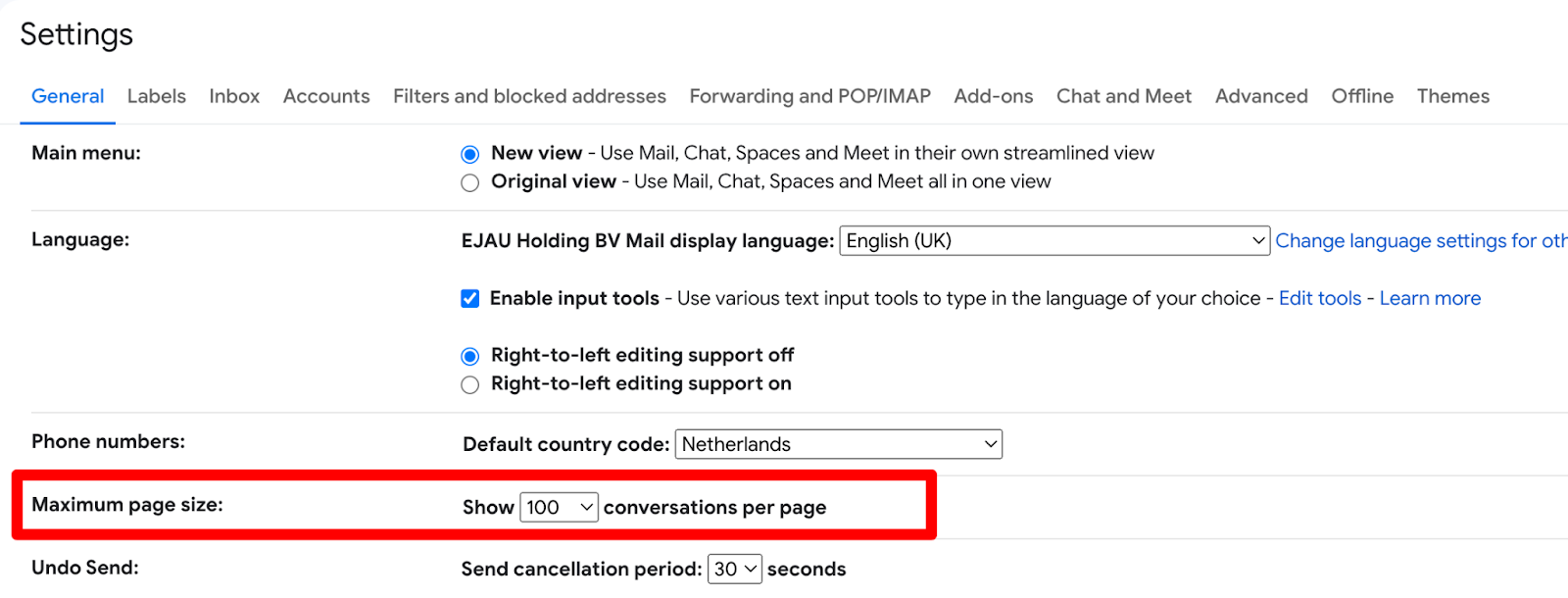Open the conversations per page dropdown
The height and width of the screenshot is (598, 1568).
(559, 507)
